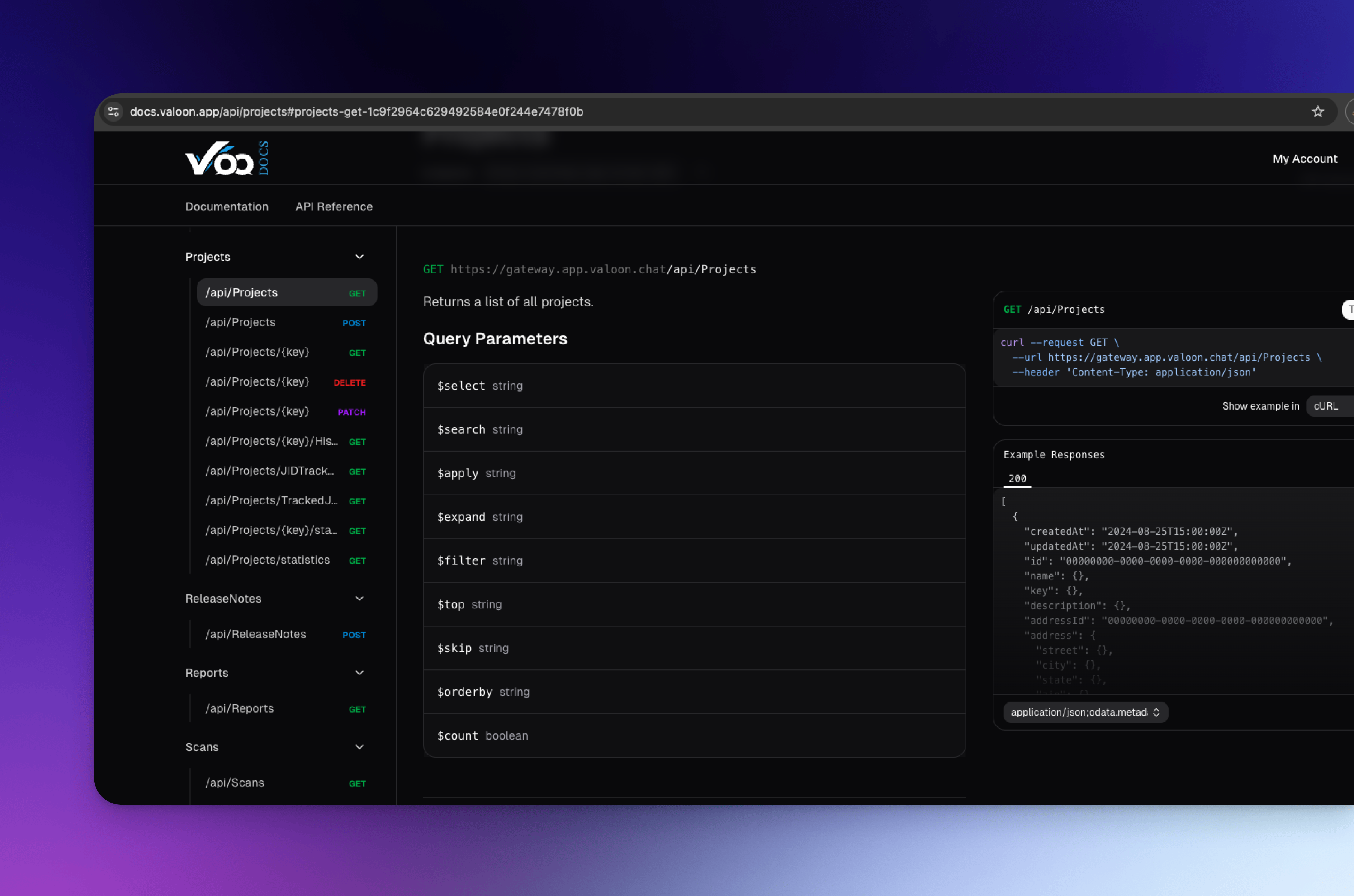Collapse the Reports sidebar section
The width and height of the screenshot is (1354, 896).
click(x=359, y=673)
